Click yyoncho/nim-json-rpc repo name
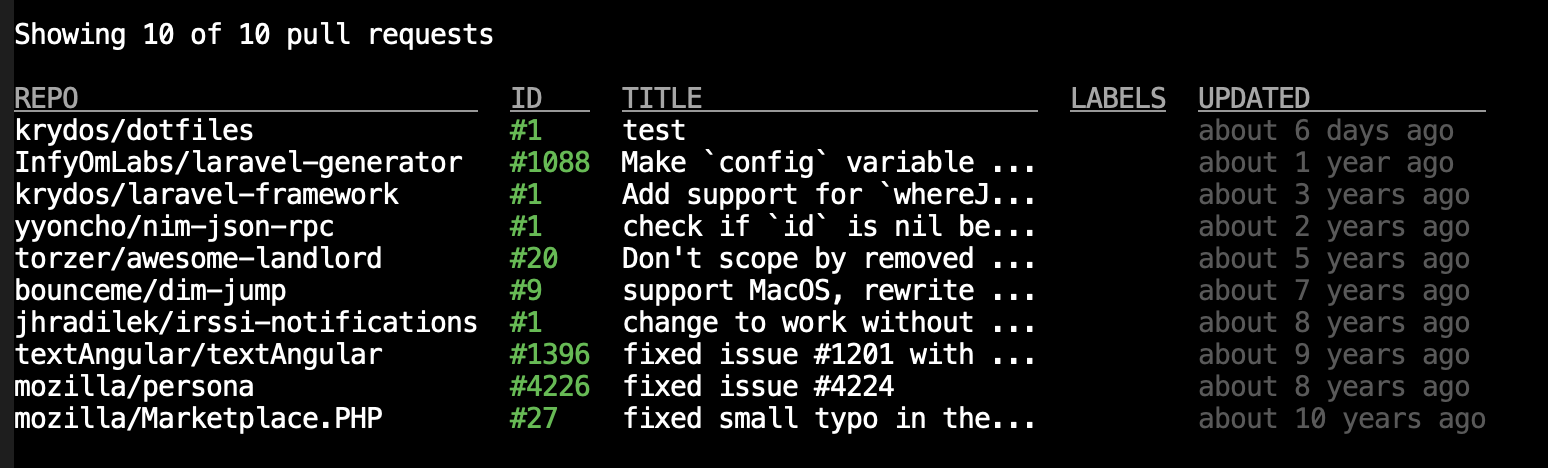The width and height of the screenshot is (1548, 468). coord(174,227)
